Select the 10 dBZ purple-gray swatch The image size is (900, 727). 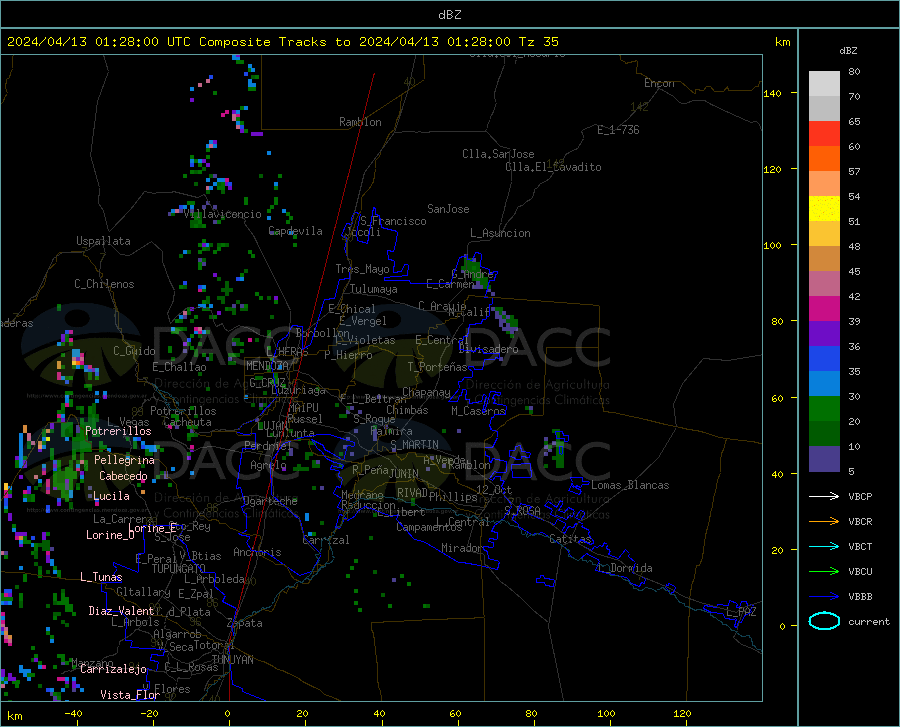[x=824, y=458]
